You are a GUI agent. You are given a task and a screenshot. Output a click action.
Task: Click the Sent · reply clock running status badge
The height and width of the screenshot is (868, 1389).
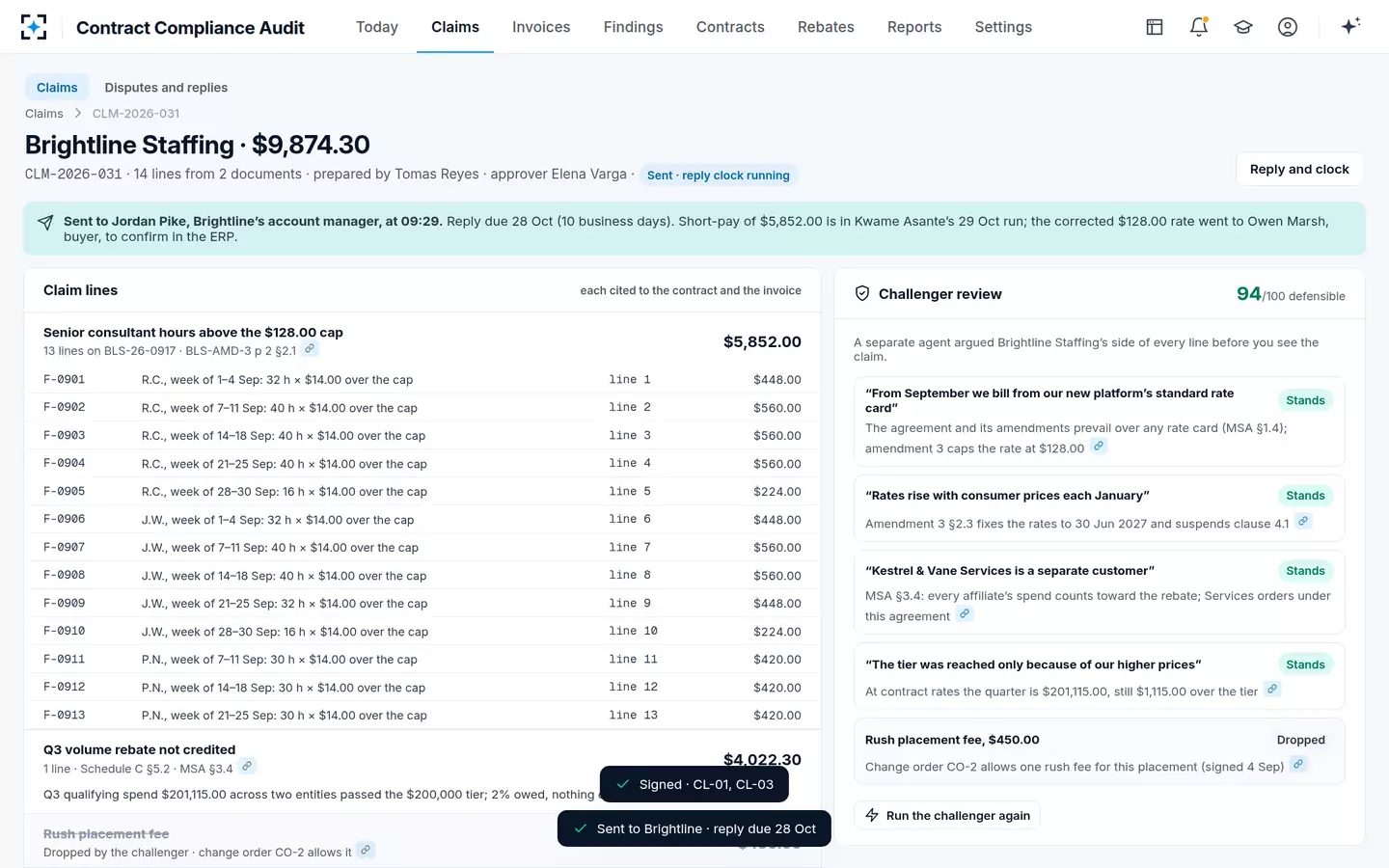pos(719,176)
